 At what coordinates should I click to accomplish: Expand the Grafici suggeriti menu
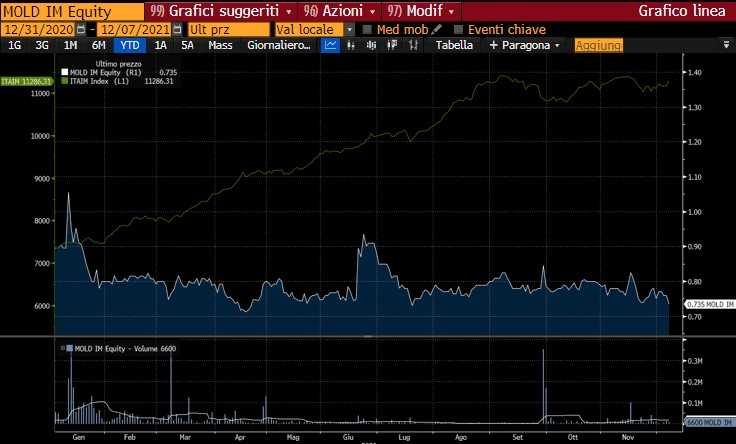tap(221, 11)
